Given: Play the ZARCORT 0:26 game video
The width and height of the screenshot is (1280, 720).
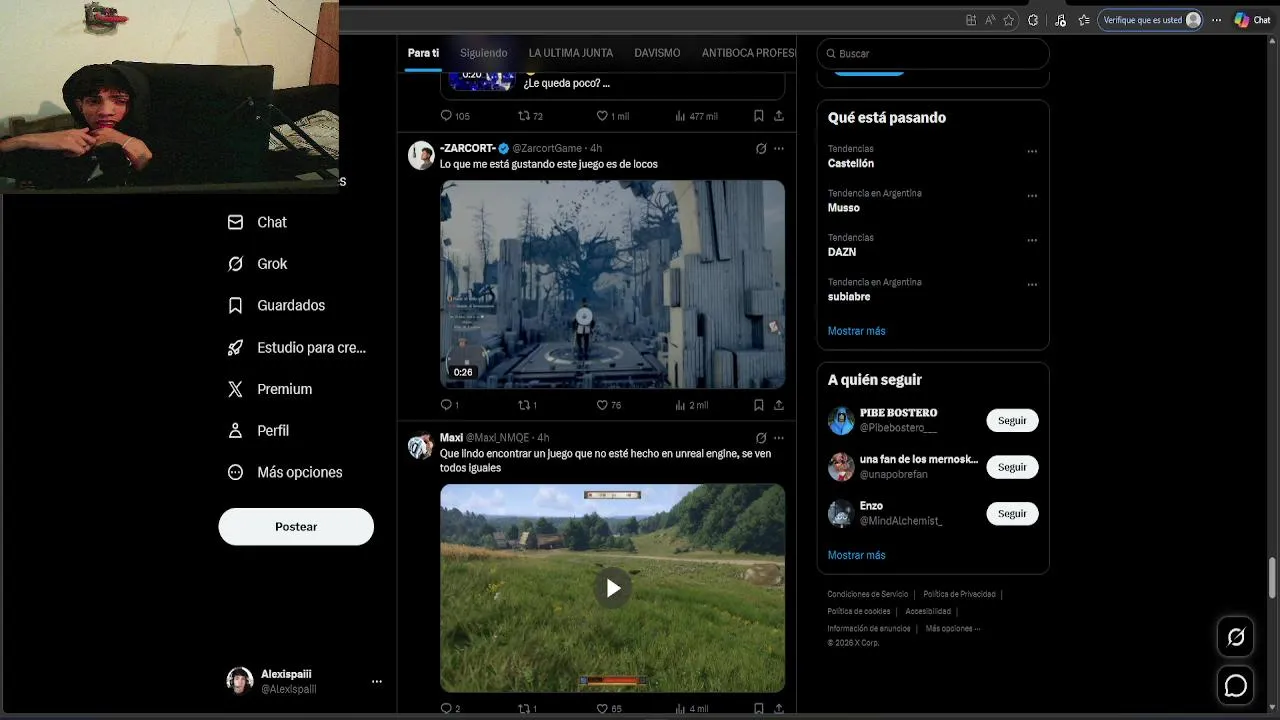Looking at the screenshot, I should (613, 284).
